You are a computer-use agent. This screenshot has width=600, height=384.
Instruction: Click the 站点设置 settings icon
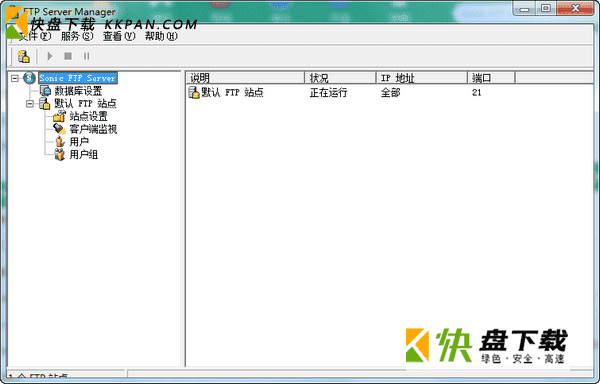[59, 116]
